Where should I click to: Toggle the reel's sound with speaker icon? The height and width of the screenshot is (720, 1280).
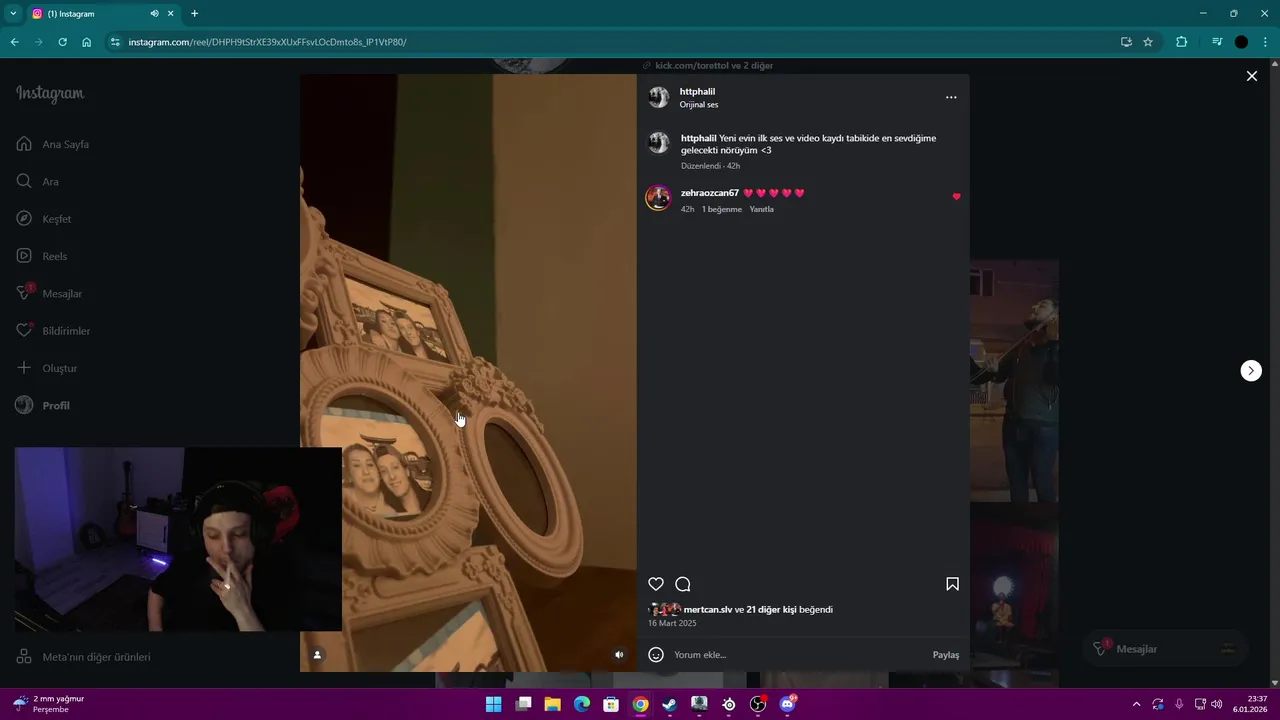(x=619, y=655)
